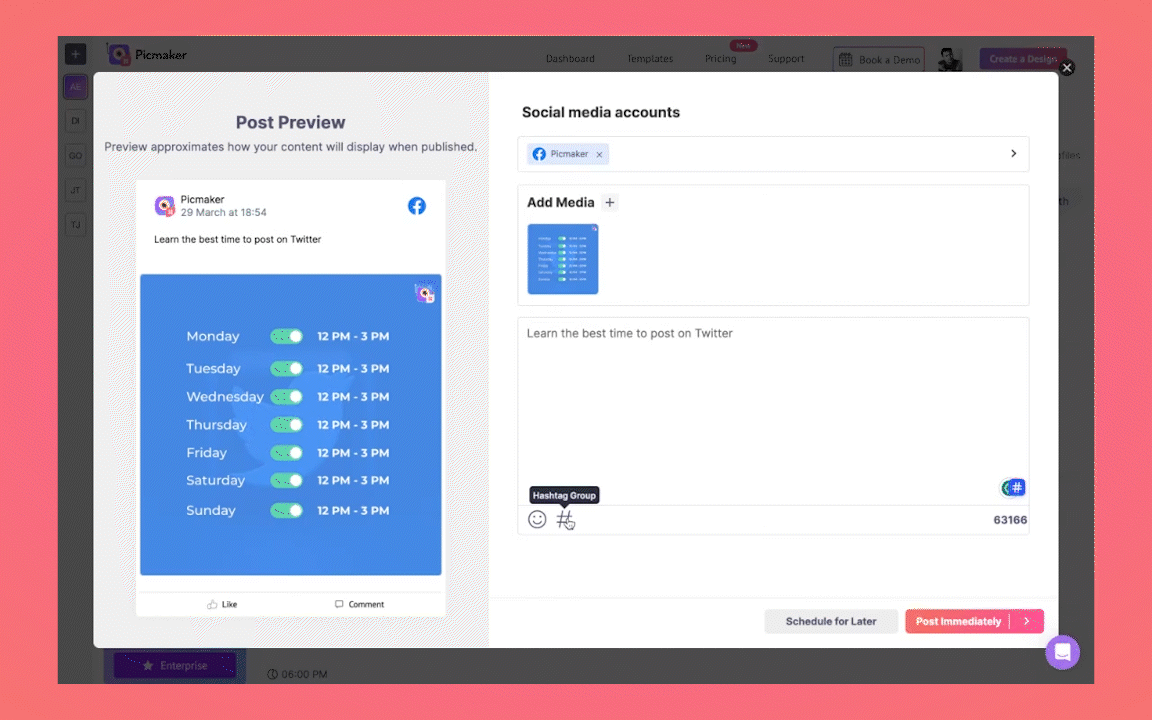Click the preview caption about Twitter

pyautogui.click(x=237, y=240)
